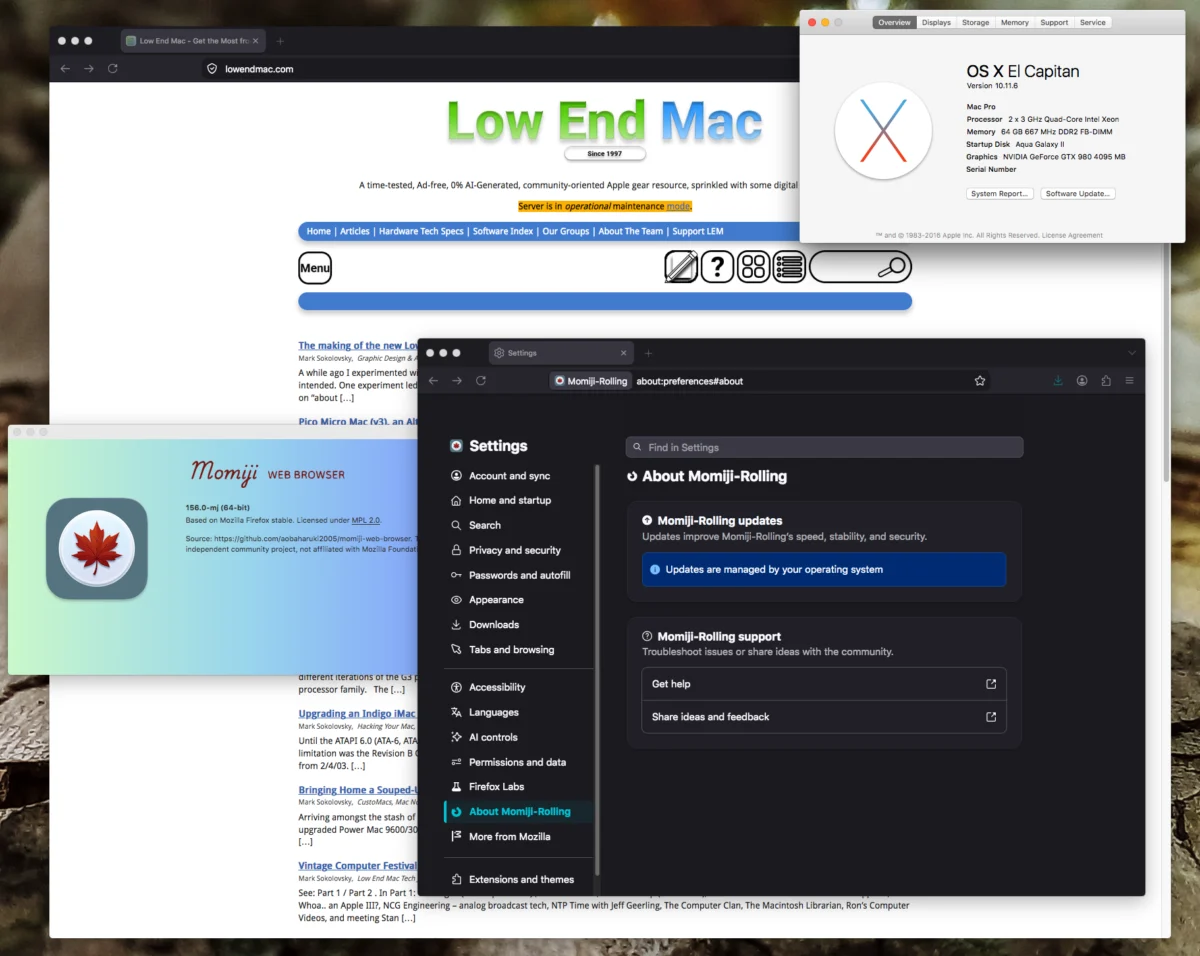Click the forward arrow in Momiji Settings window
1200x956 pixels.
tap(457, 381)
